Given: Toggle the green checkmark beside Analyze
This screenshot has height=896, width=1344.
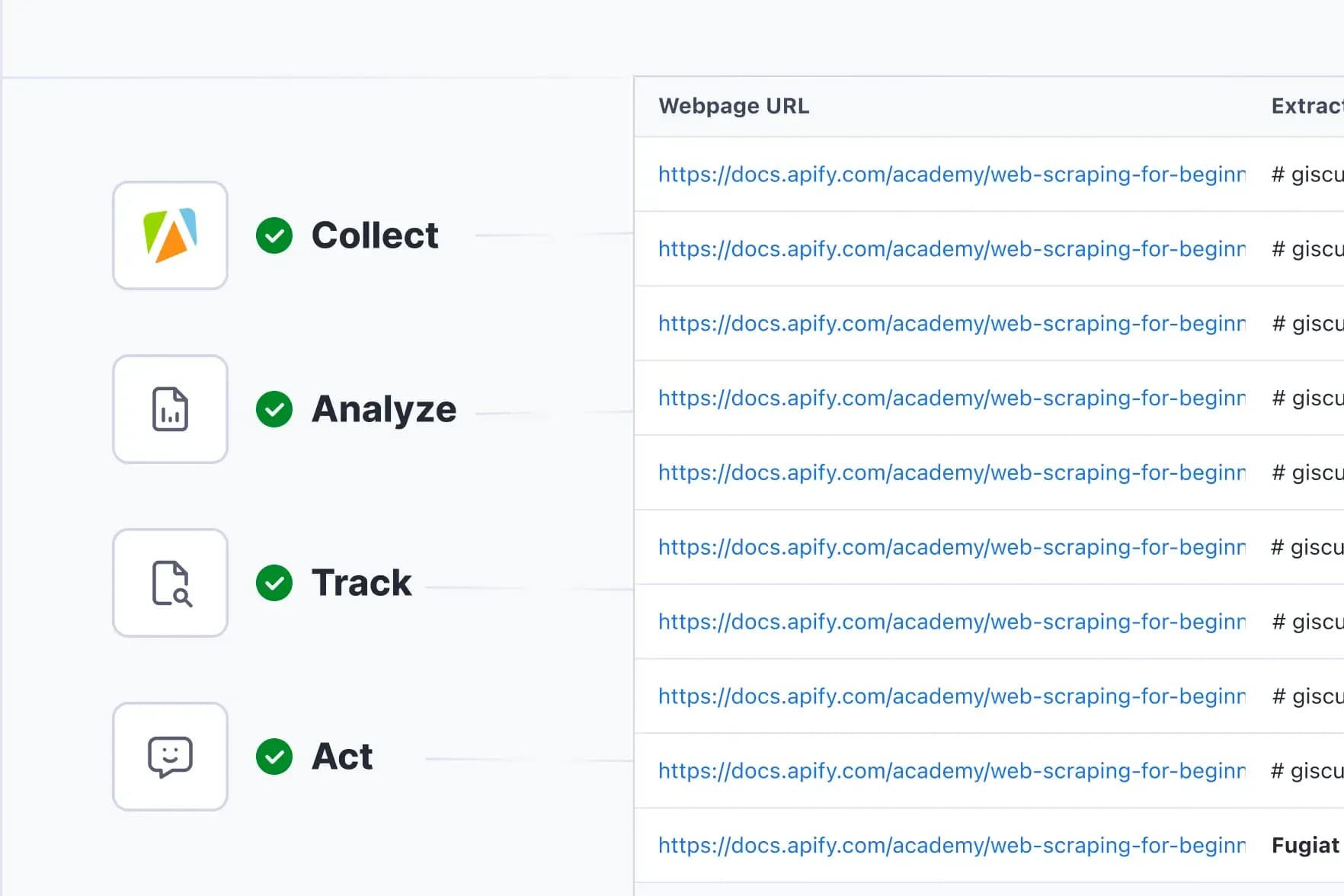Looking at the screenshot, I should point(274,409).
